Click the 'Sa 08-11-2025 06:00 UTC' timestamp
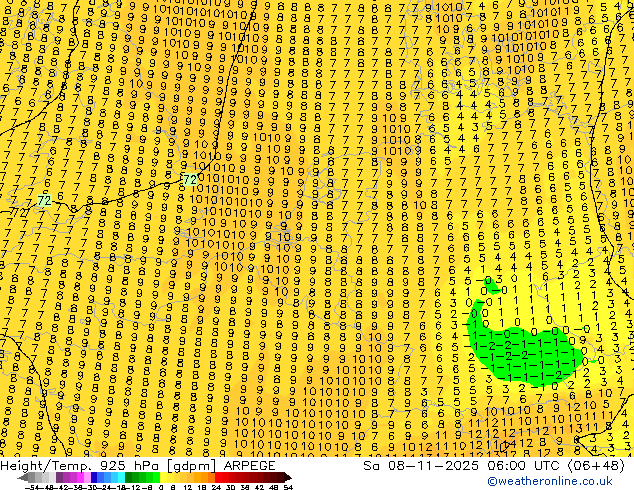 [x=462, y=466]
